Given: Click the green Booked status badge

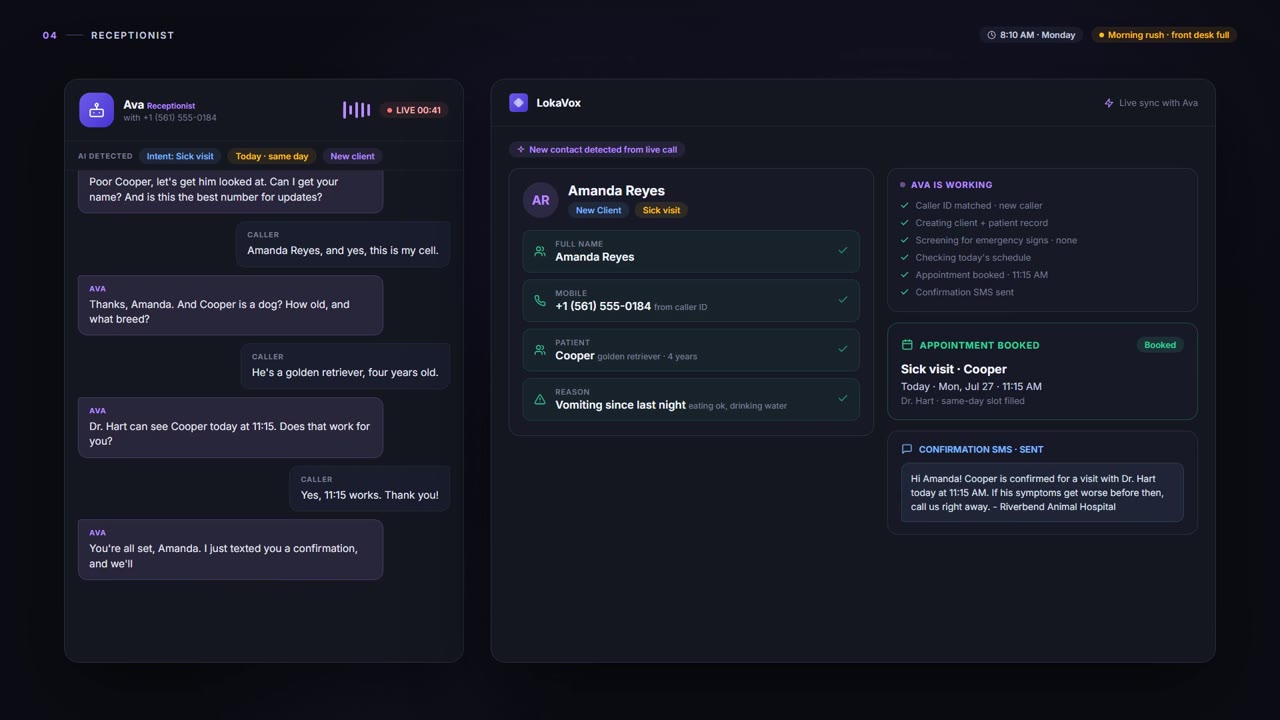Looking at the screenshot, I should [x=1160, y=345].
